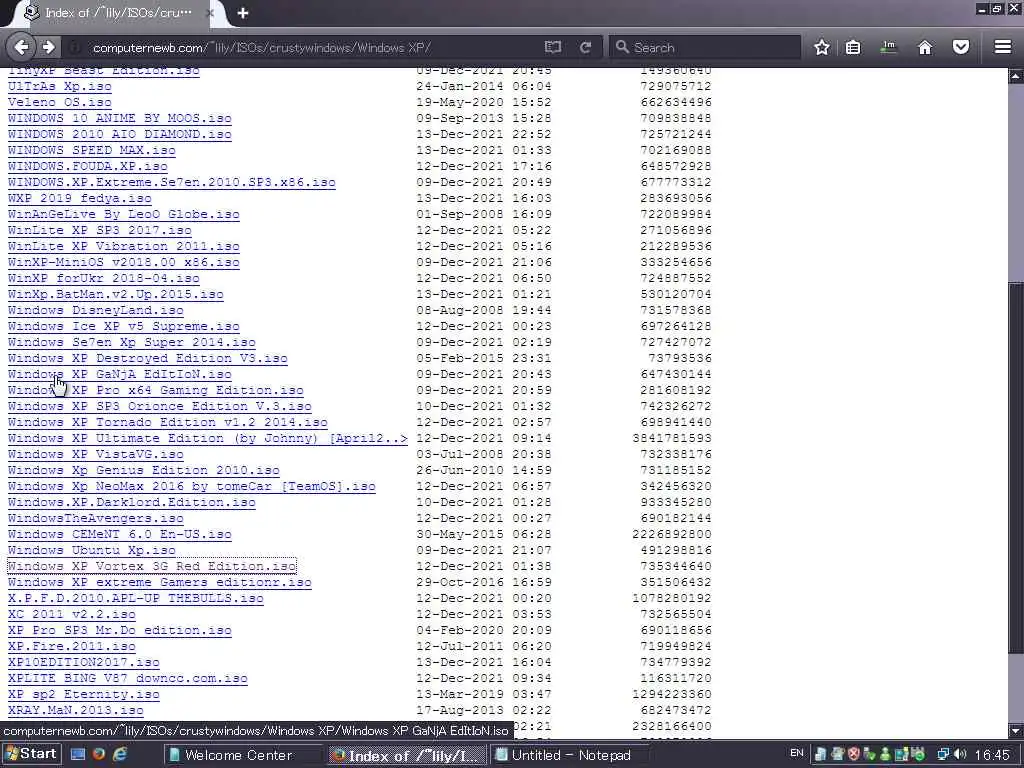Show site identity info icon
Screen dimensions: 1024x768
[76, 48]
